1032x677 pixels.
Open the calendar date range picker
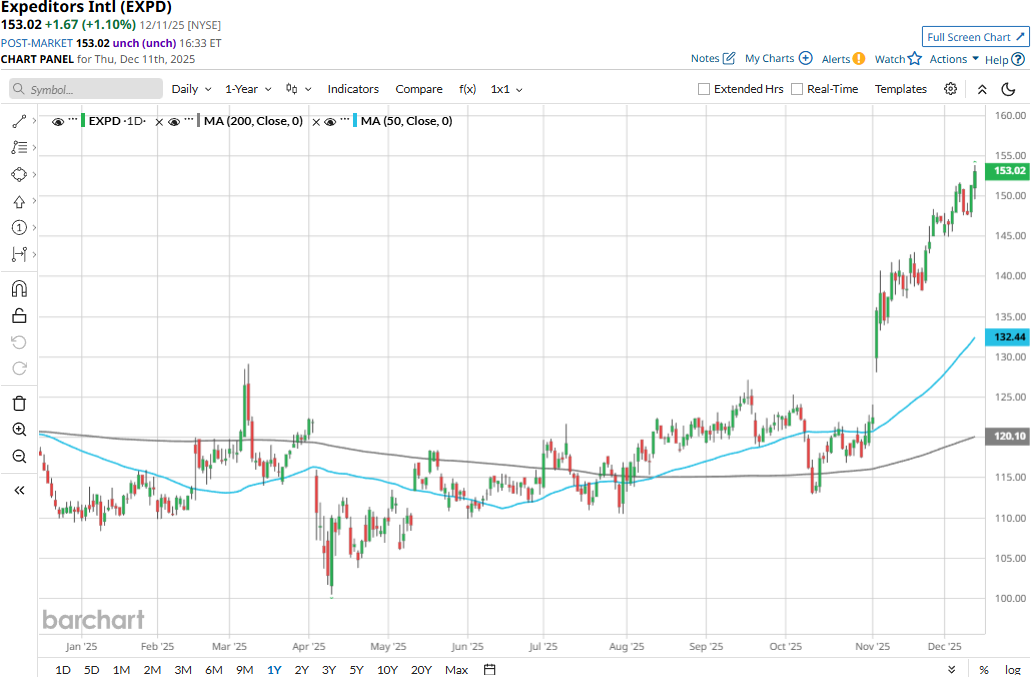pyautogui.click(x=489, y=669)
